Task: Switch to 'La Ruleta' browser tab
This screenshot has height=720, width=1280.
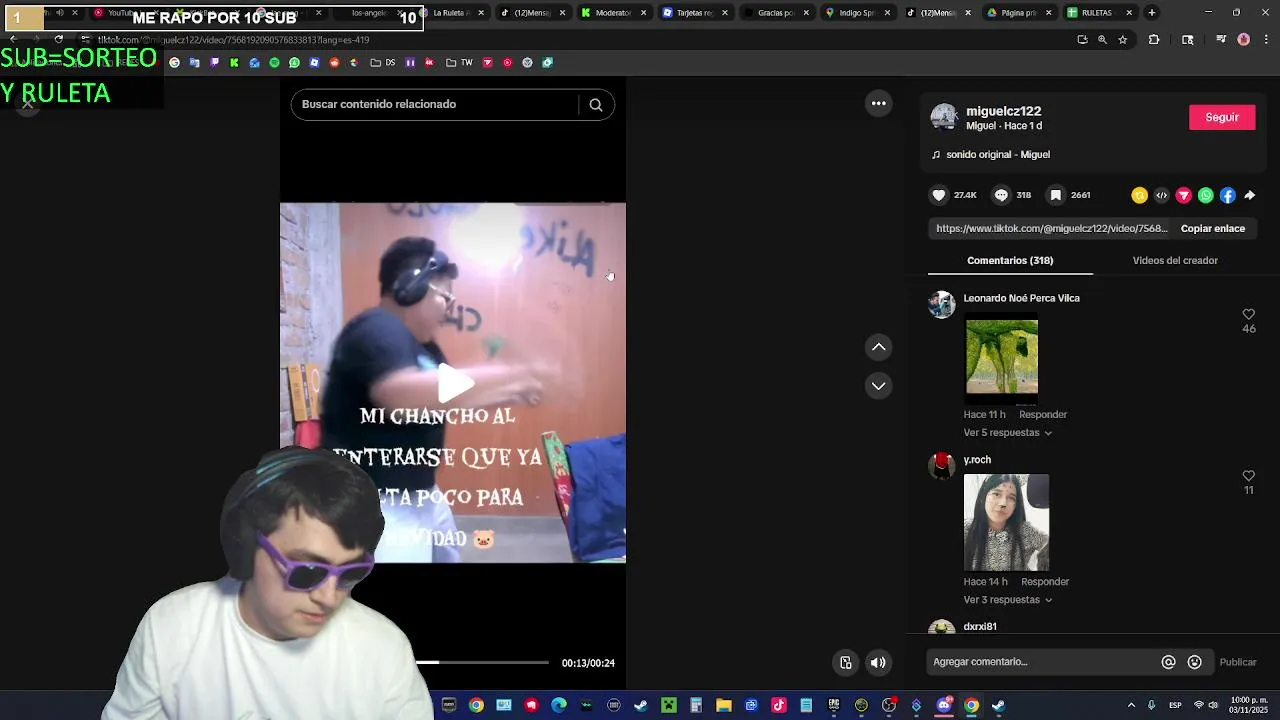Action: coord(456,13)
